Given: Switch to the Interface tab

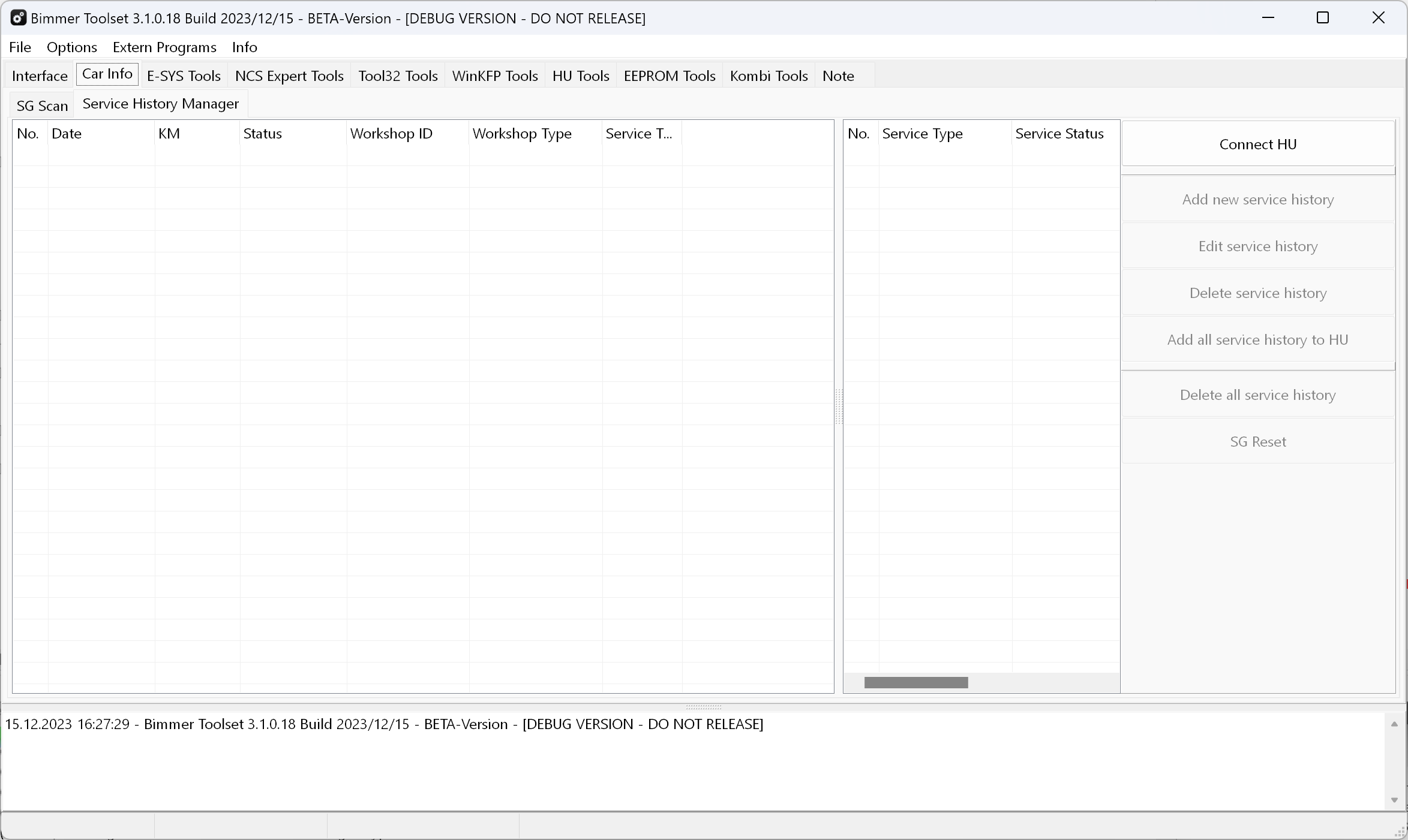Looking at the screenshot, I should click(40, 76).
